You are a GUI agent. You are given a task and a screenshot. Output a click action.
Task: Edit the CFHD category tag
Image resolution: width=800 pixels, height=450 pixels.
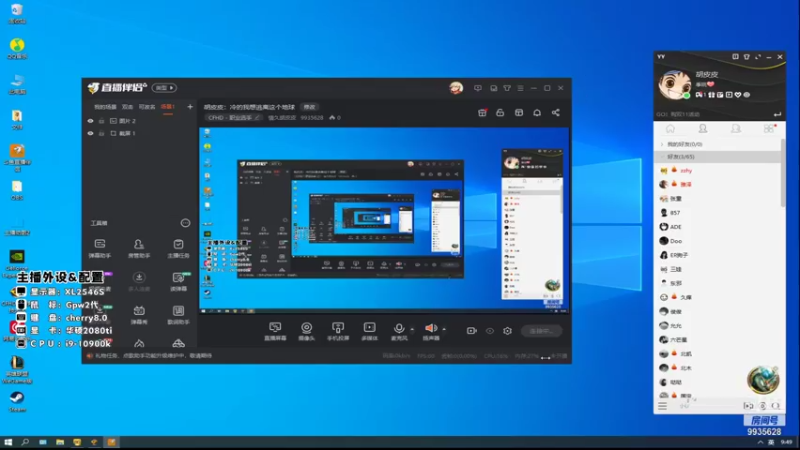pyautogui.click(x=234, y=117)
